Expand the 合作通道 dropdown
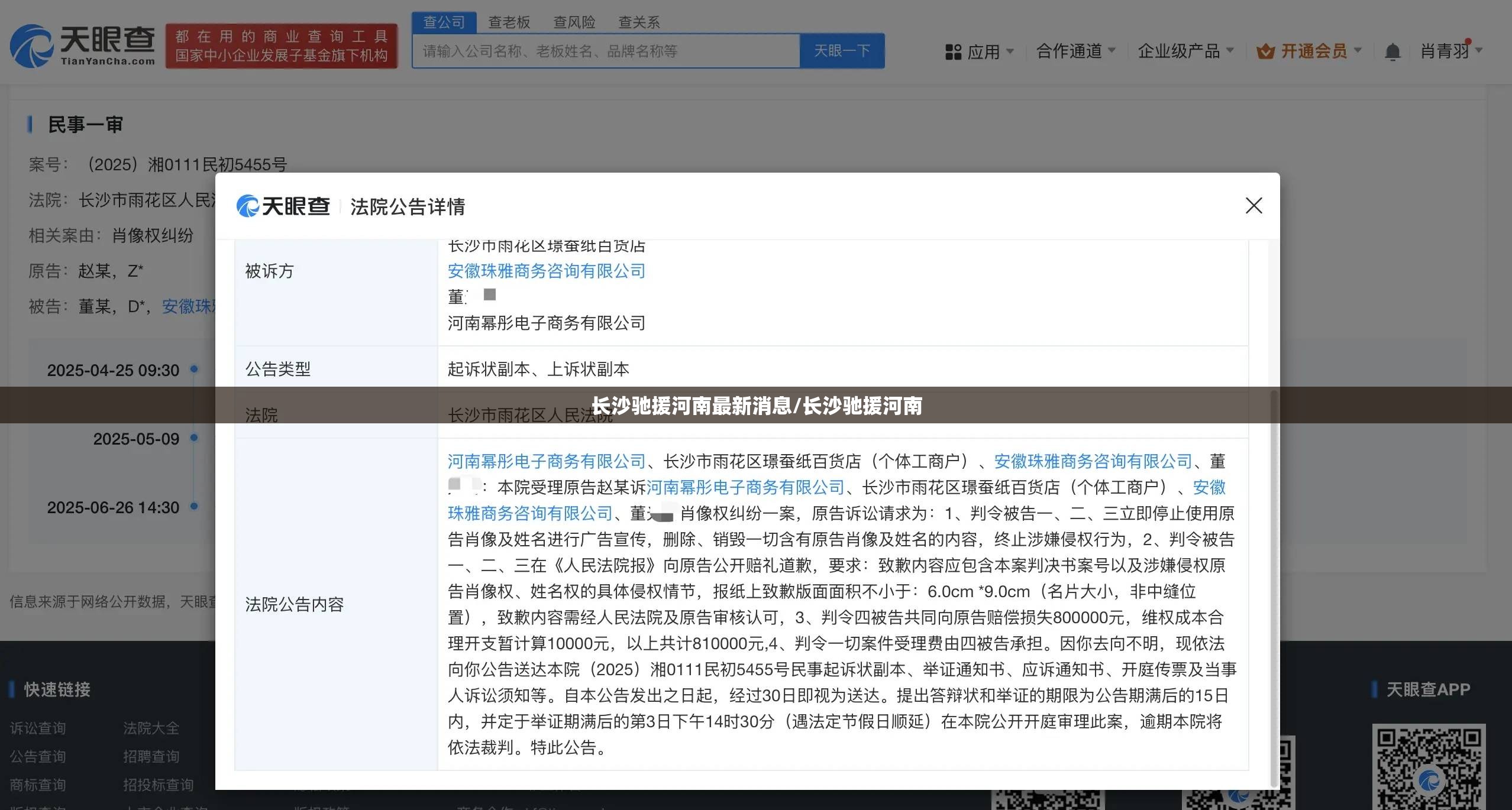The width and height of the screenshot is (1512, 810). tap(1076, 51)
